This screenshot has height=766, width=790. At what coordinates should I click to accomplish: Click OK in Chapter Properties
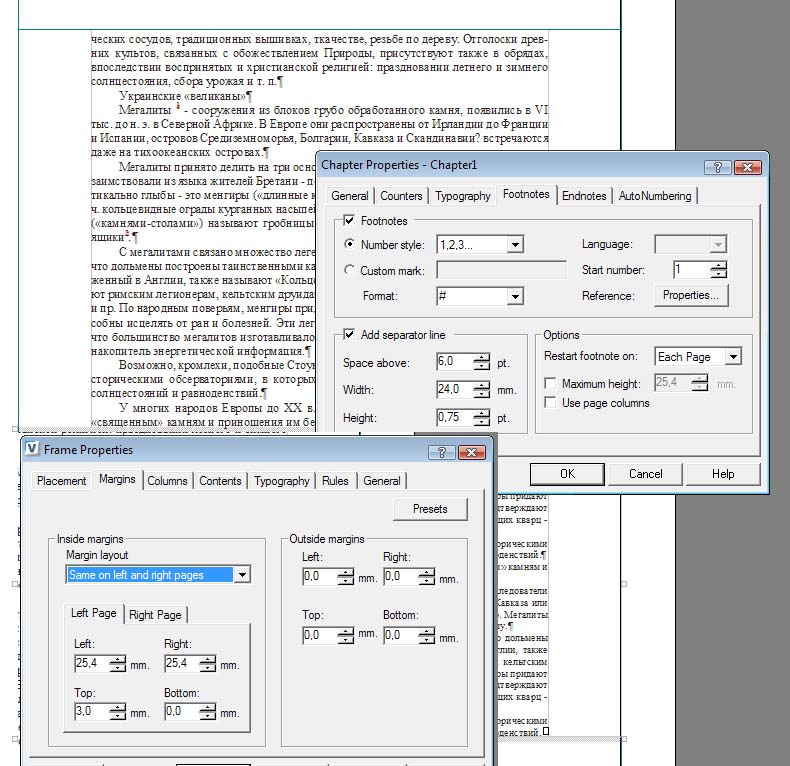[567, 474]
